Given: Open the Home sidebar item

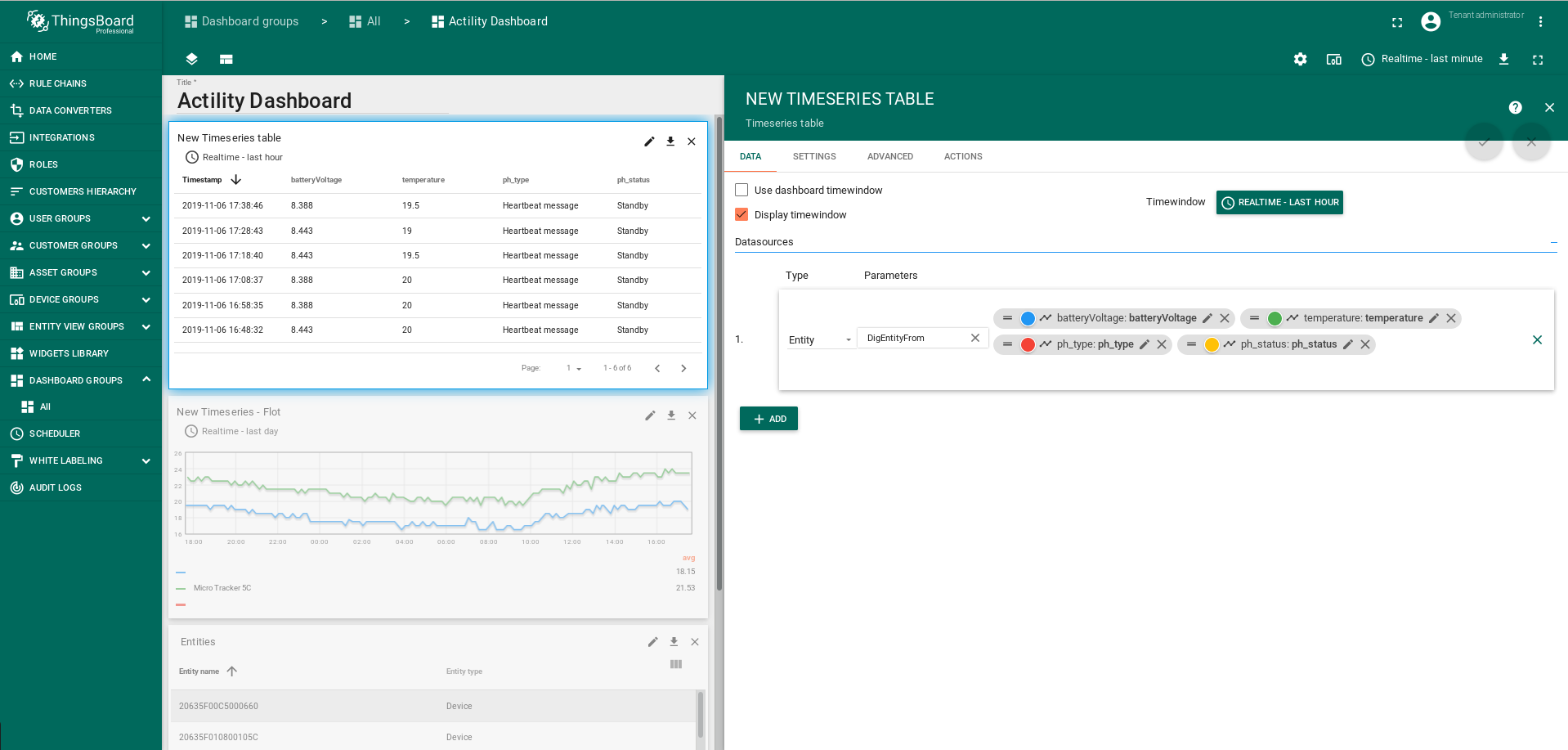Looking at the screenshot, I should tap(81, 56).
